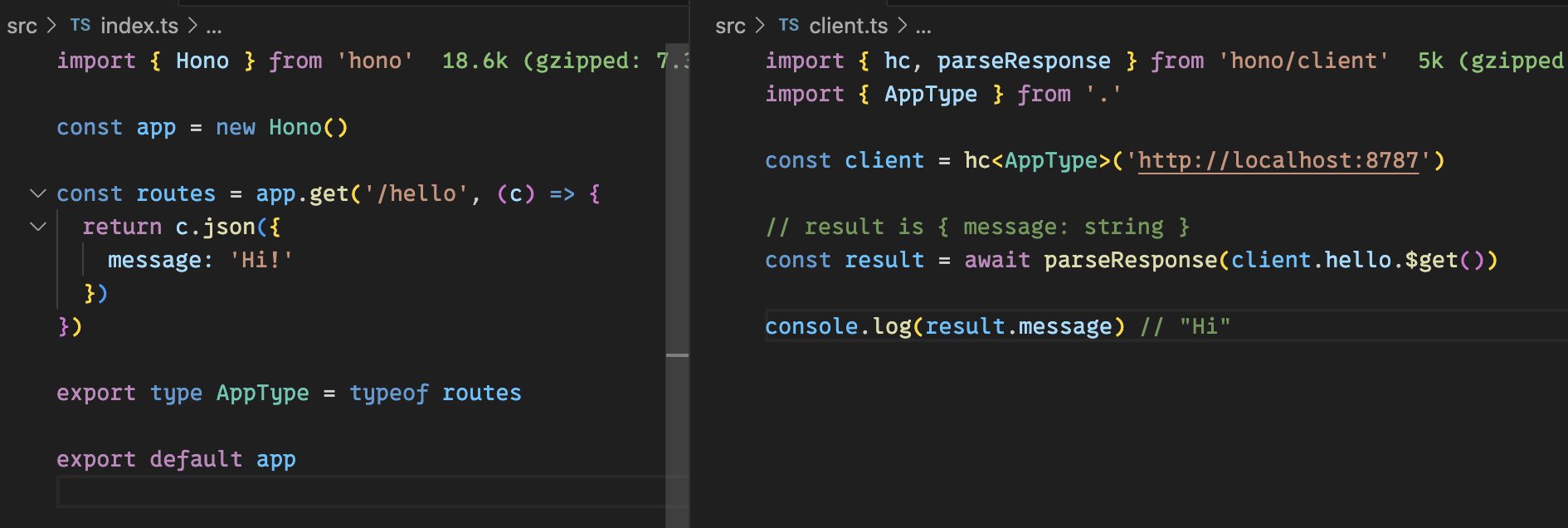1568x528 pixels.
Task: Click 'const app' declaration in index.ts
Action: (116, 127)
